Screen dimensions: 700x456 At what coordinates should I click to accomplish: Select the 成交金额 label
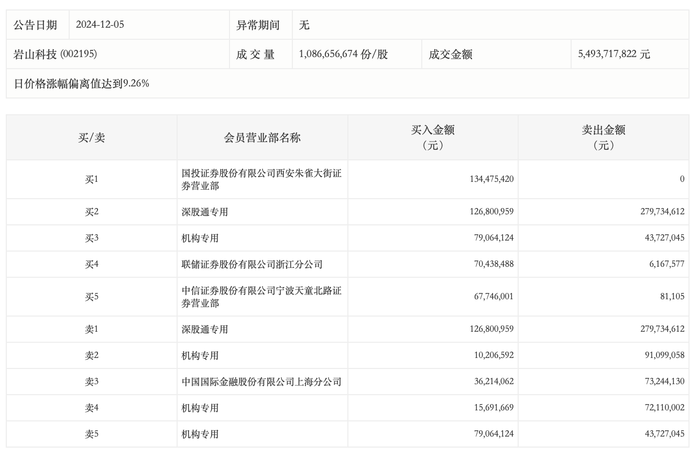pyautogui.click(x=450, y=54)
